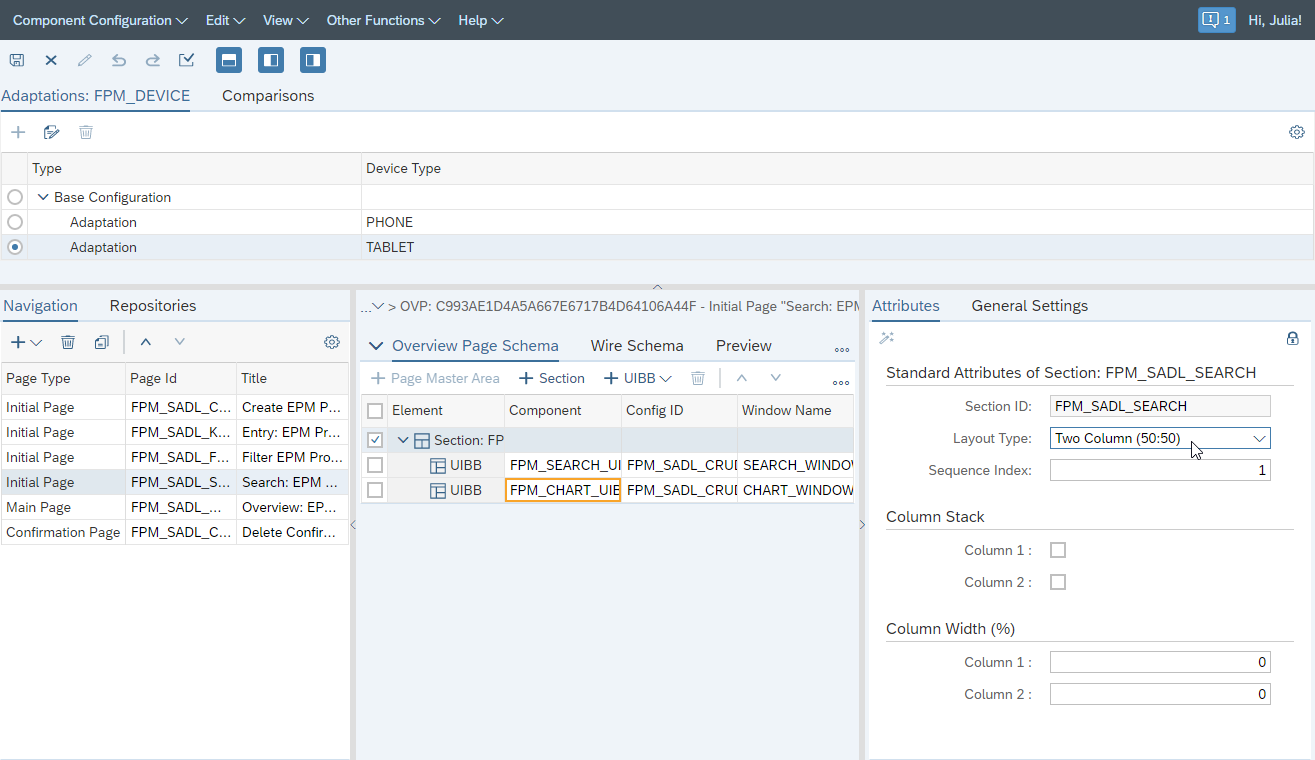Open the UIBB dropdown in the schema toolbar
Image resolution: width=1315 pixels, height=760 pixels.
point(664,378)
